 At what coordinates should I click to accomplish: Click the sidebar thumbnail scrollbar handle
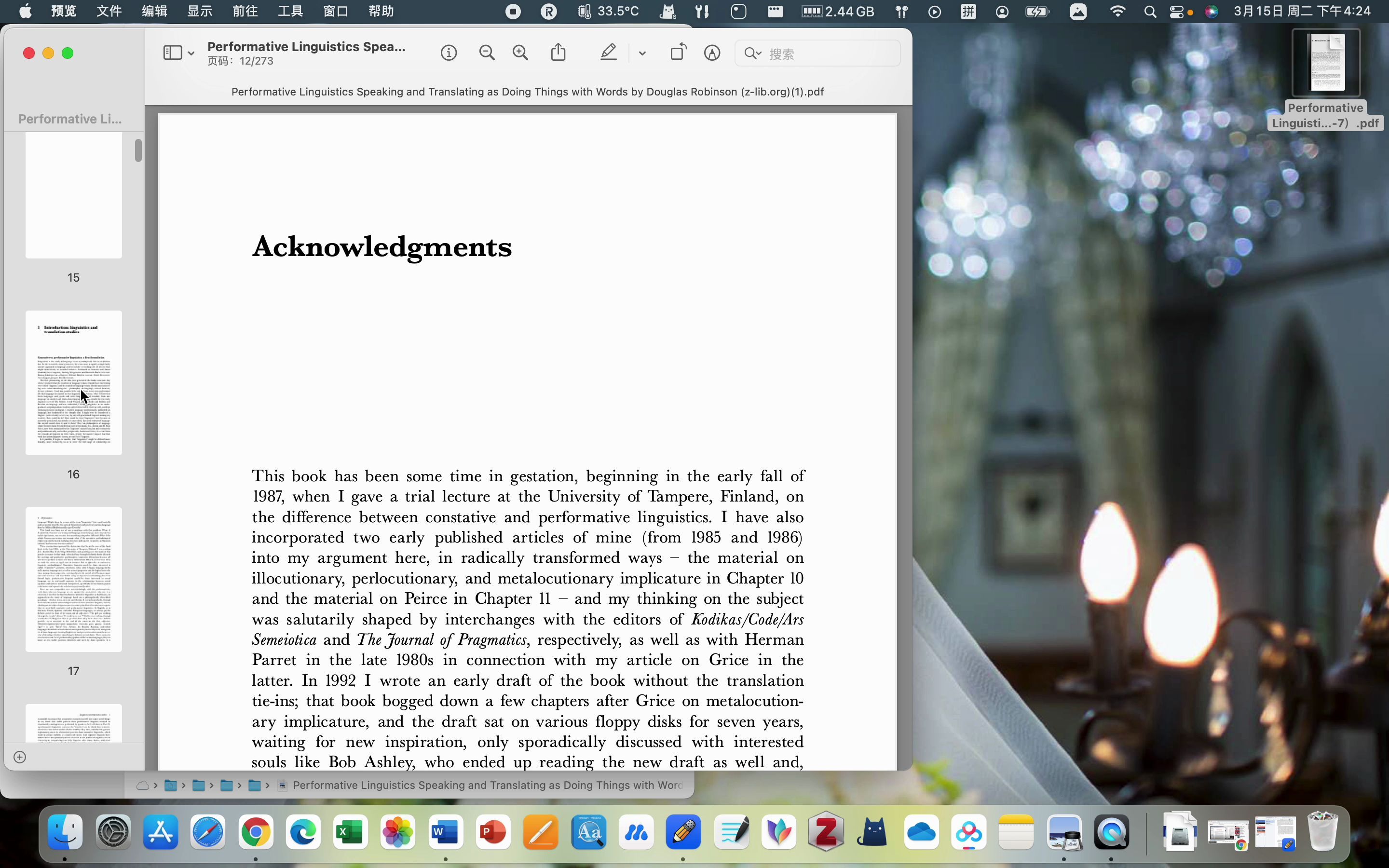click(138, 150)
